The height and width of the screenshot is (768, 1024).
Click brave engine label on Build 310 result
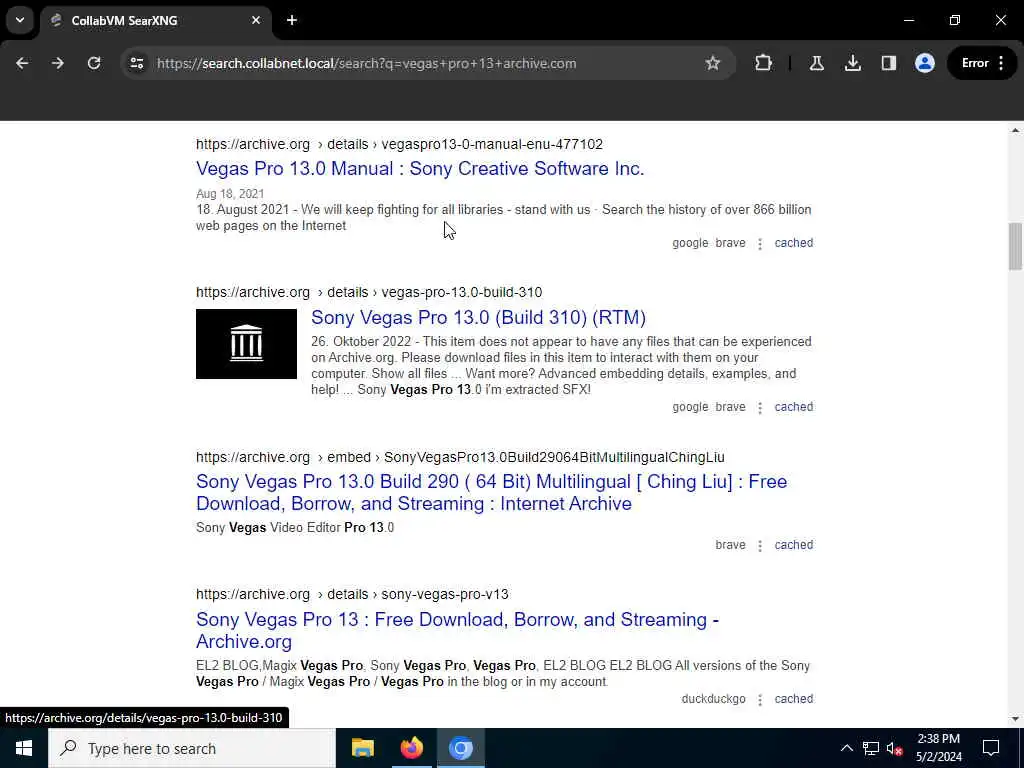point(730,407)
